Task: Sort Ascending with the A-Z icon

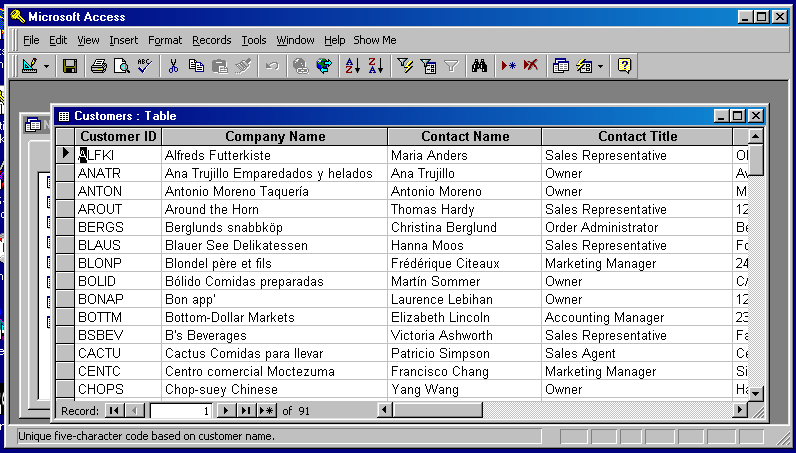Action: pyautogui.click(x=352, y=66)
